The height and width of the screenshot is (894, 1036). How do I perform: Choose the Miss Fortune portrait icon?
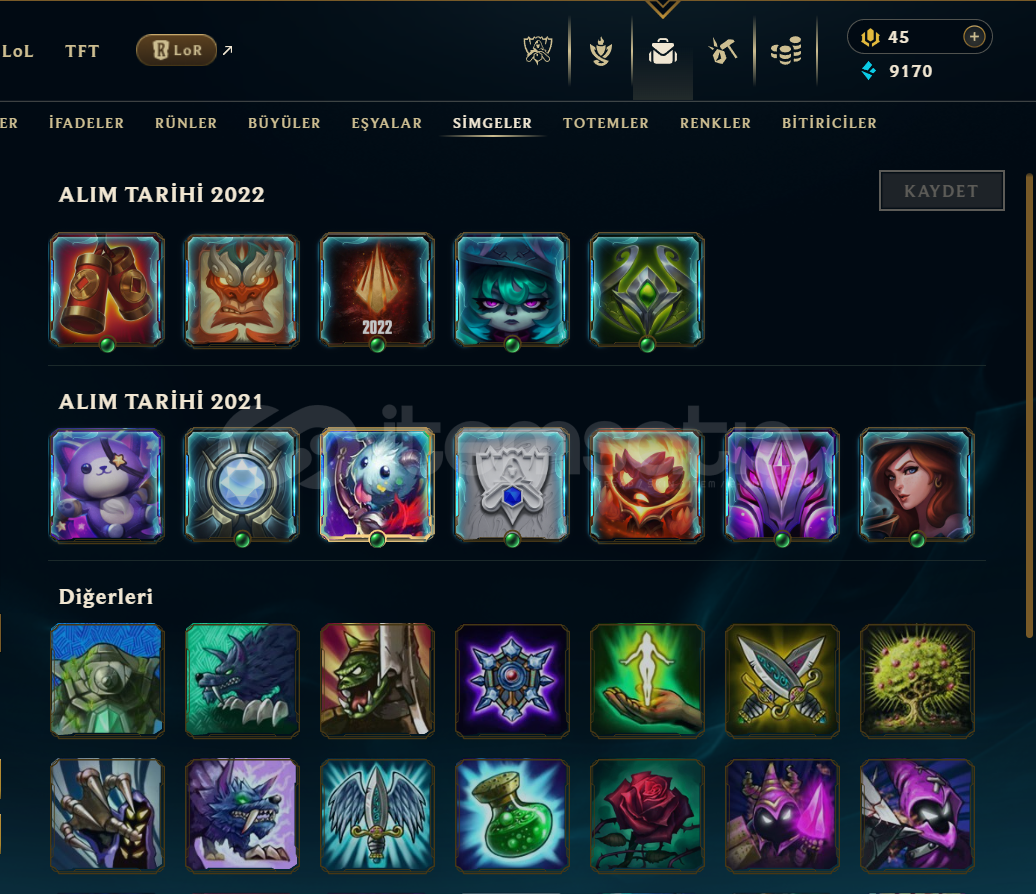pyautogui.click(x=916, y=486)
